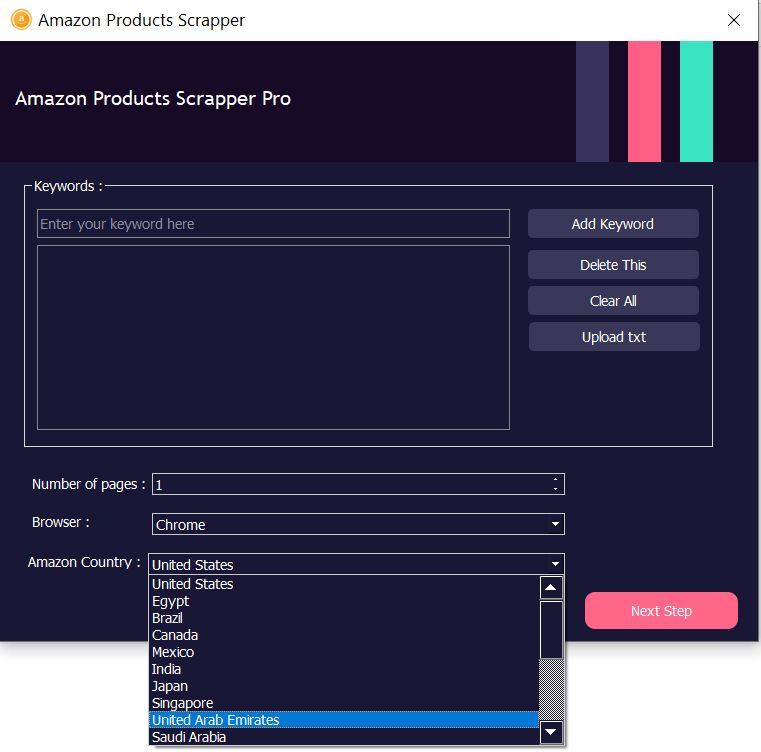Image resolution: width=761 pixels, height=752 pixels.
Task: Click the Delete This button
Action: [x=613, y=265]
